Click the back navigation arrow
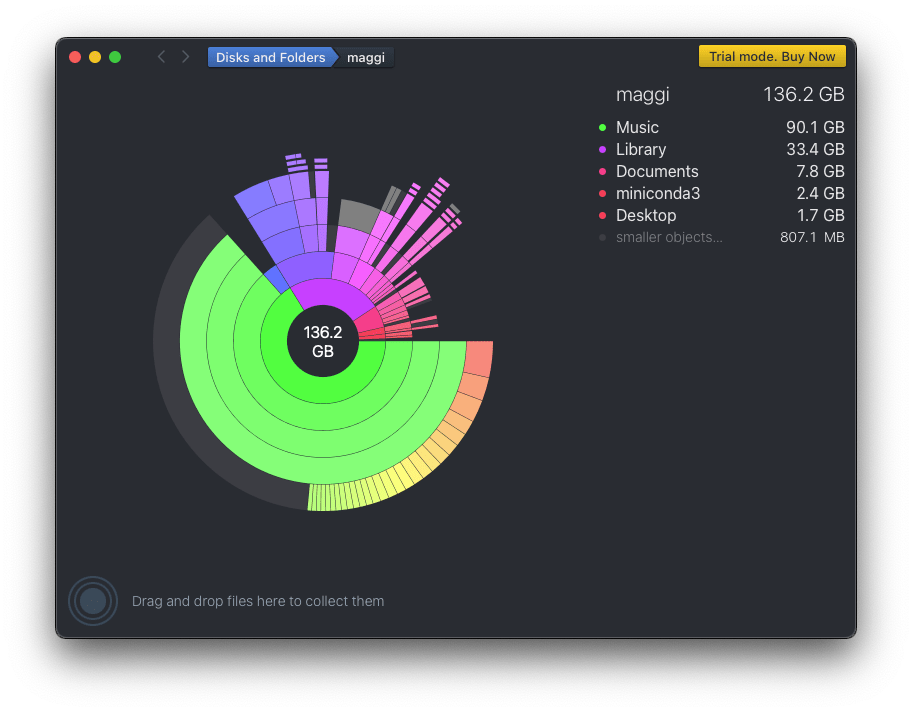This screenshot has height=712, width=912. pos(161,57)
